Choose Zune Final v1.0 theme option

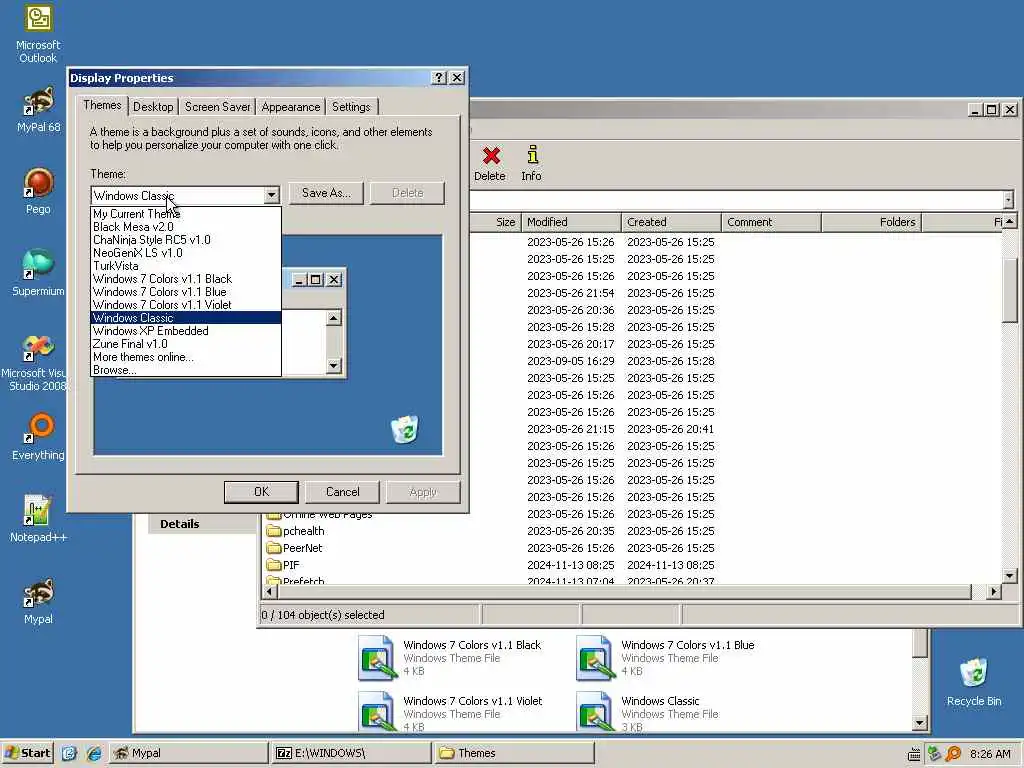pos(185,344)
